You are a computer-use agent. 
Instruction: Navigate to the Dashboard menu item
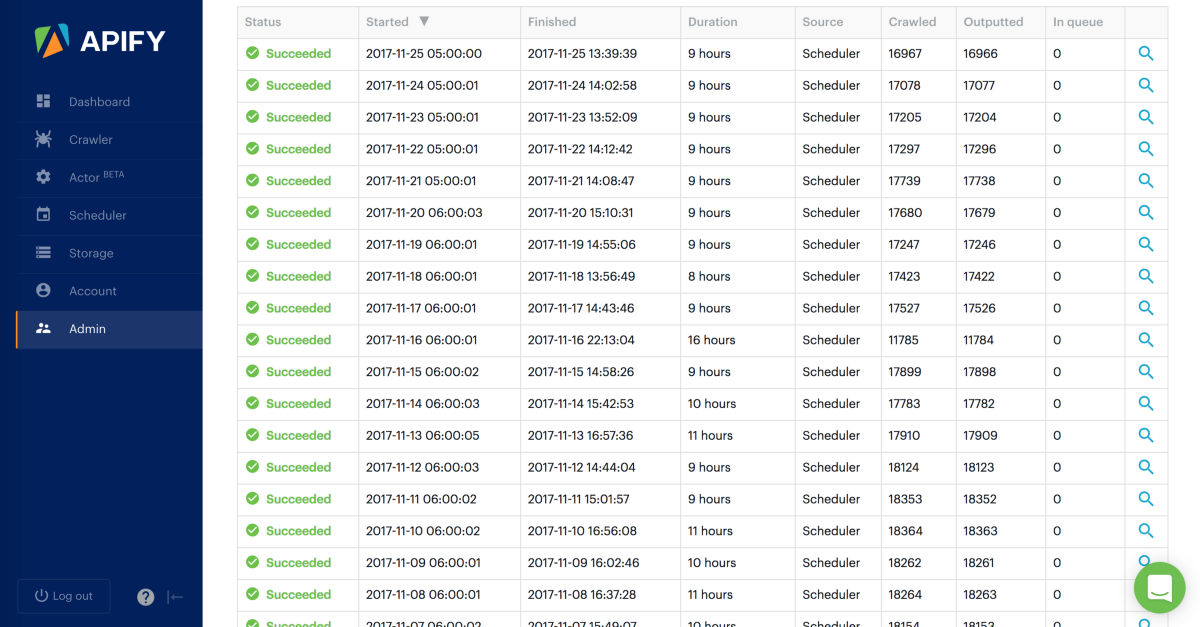99,101
